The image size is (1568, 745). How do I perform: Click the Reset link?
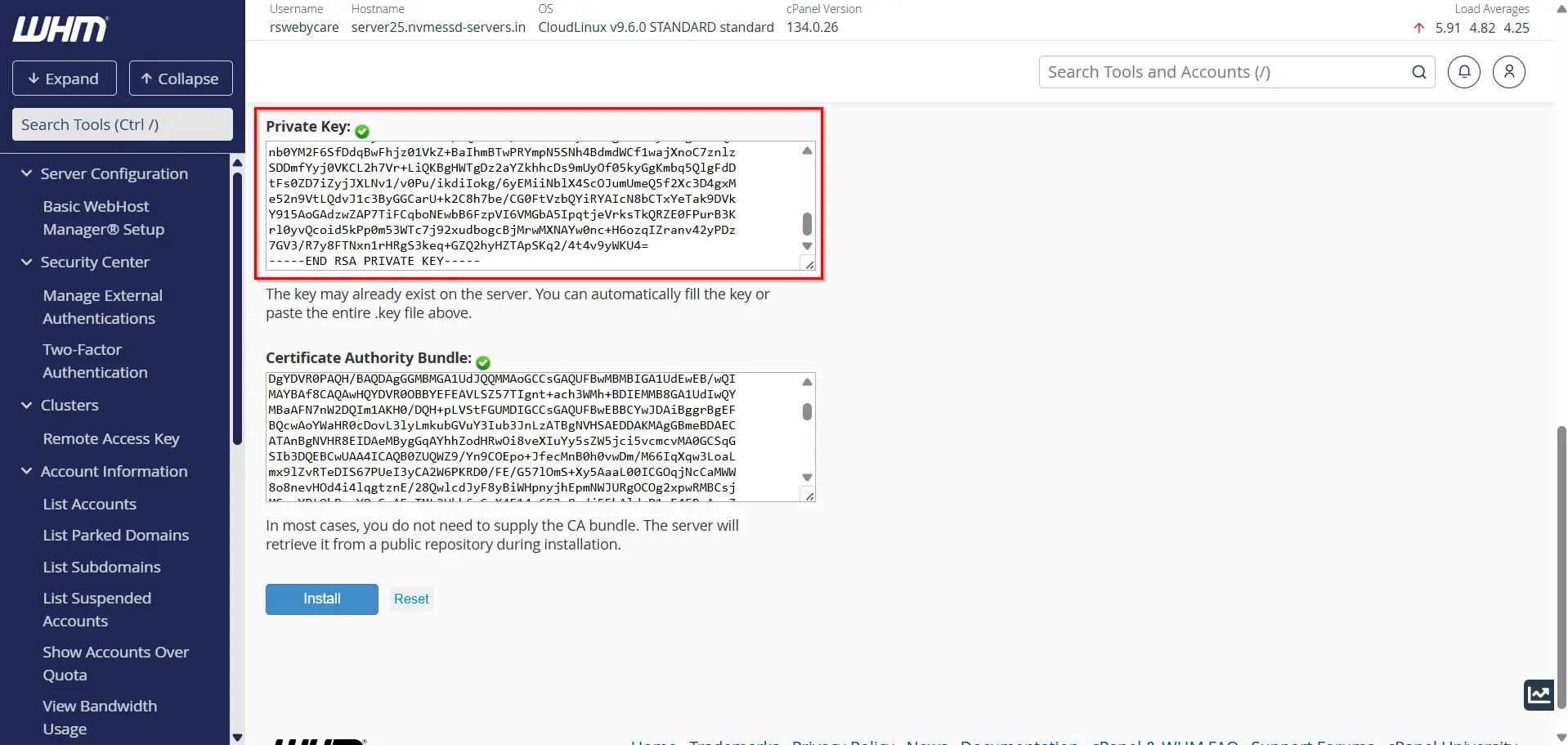[411, 599]
